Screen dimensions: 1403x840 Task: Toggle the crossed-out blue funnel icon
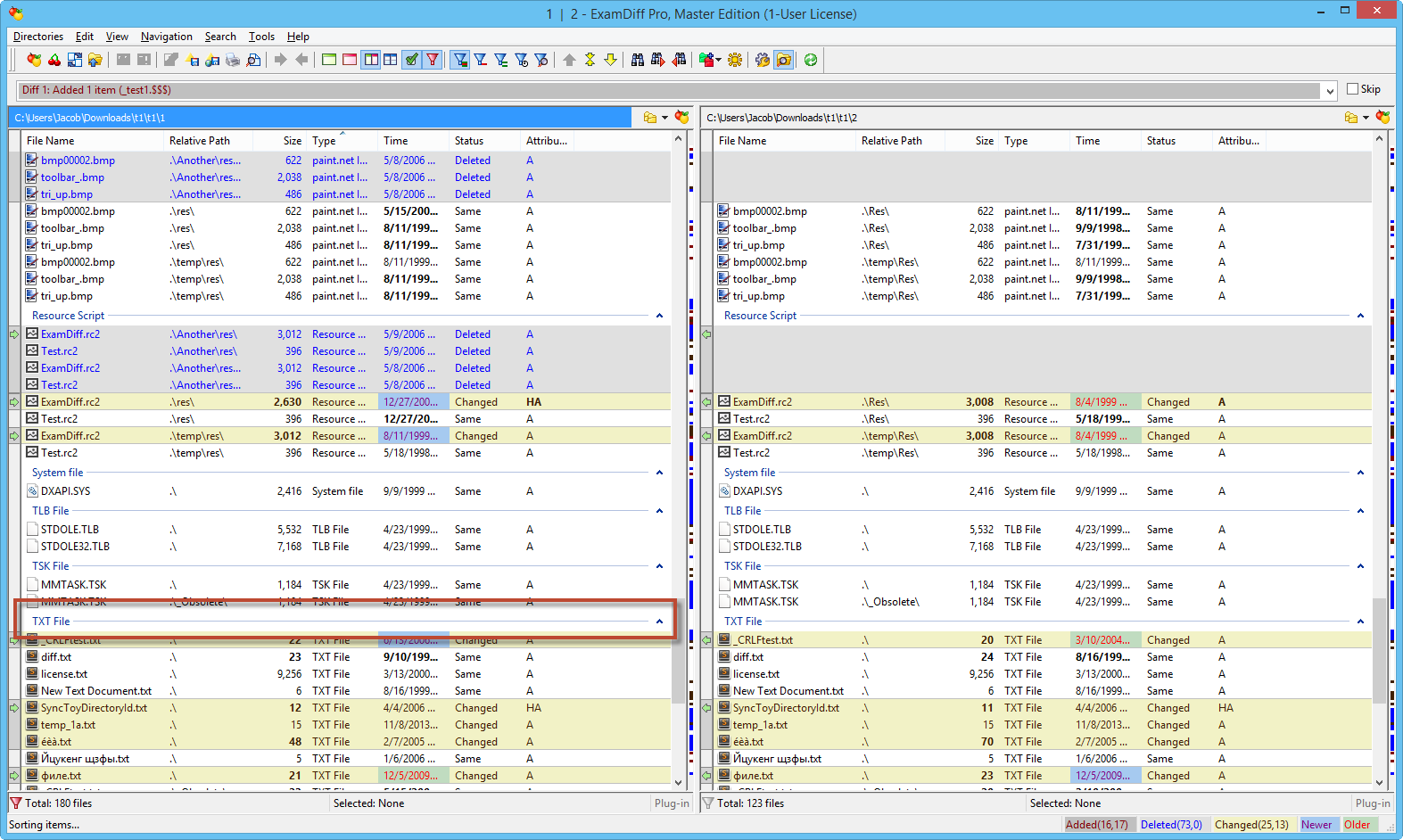(x=541, y=60)
